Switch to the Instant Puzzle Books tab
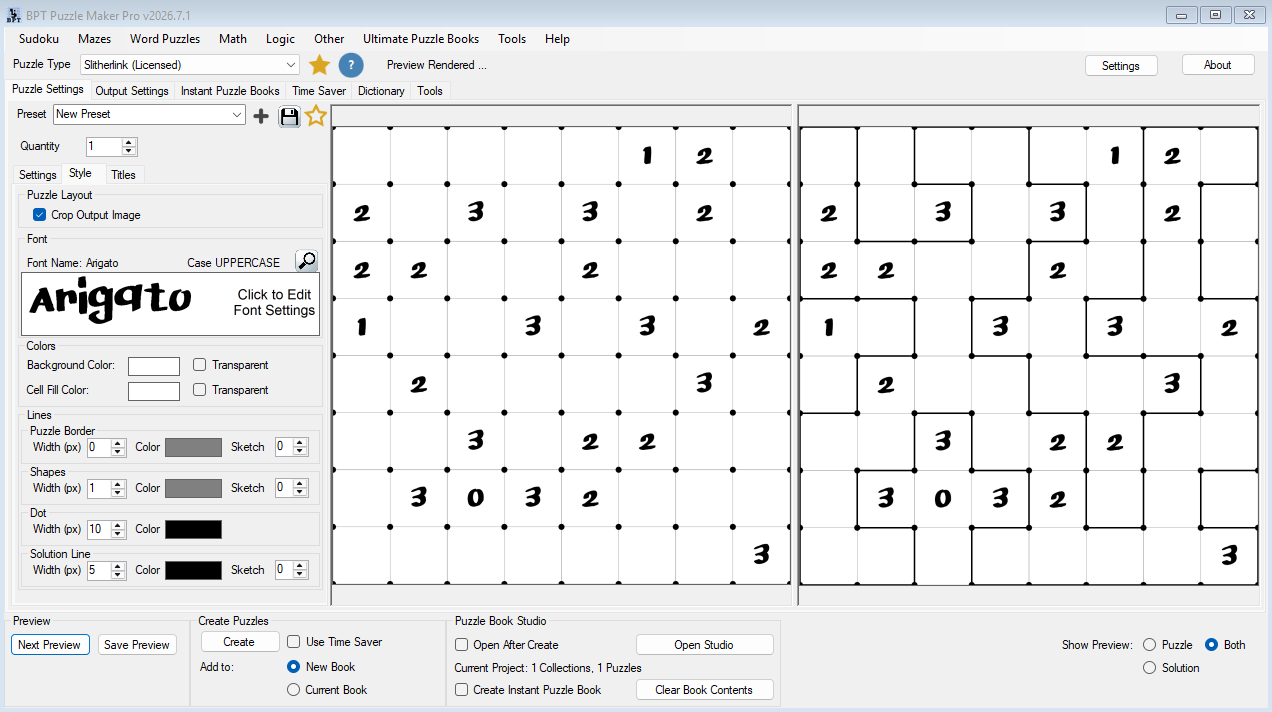Image resolution: width=1272 pixels, height=712 pixels. 230,91
